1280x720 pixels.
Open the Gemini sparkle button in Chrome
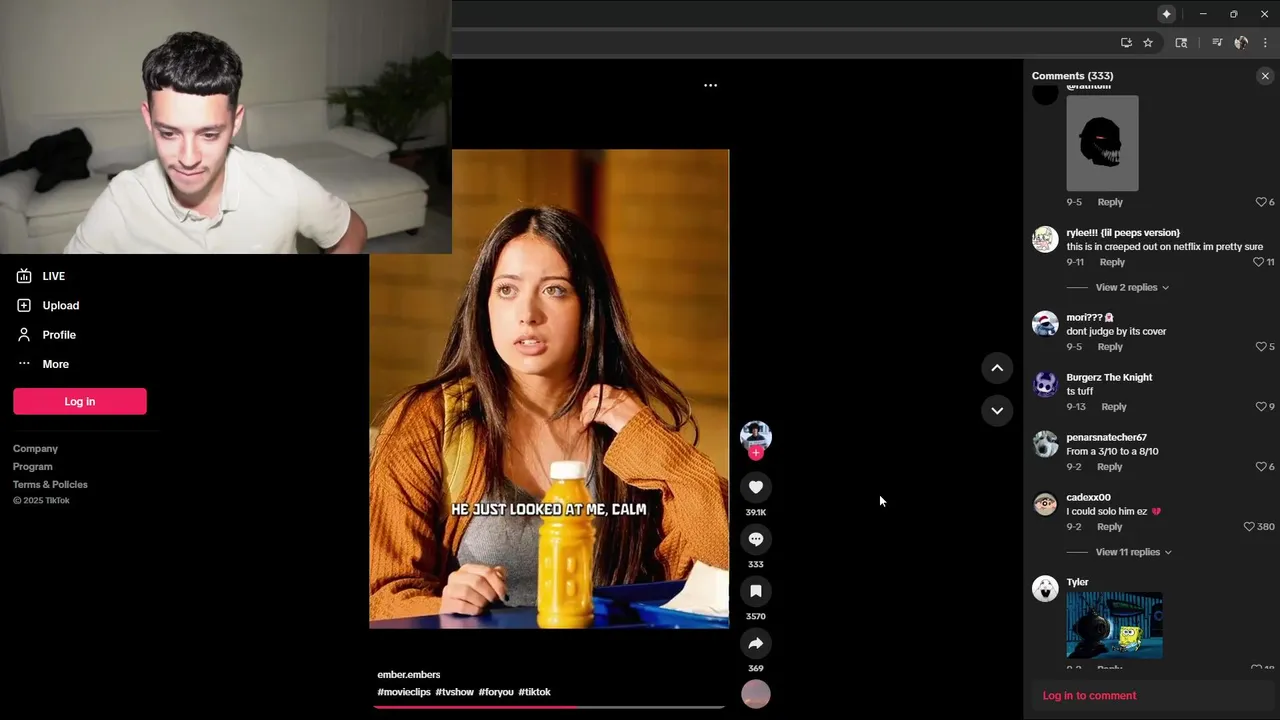click(1166, 14)
